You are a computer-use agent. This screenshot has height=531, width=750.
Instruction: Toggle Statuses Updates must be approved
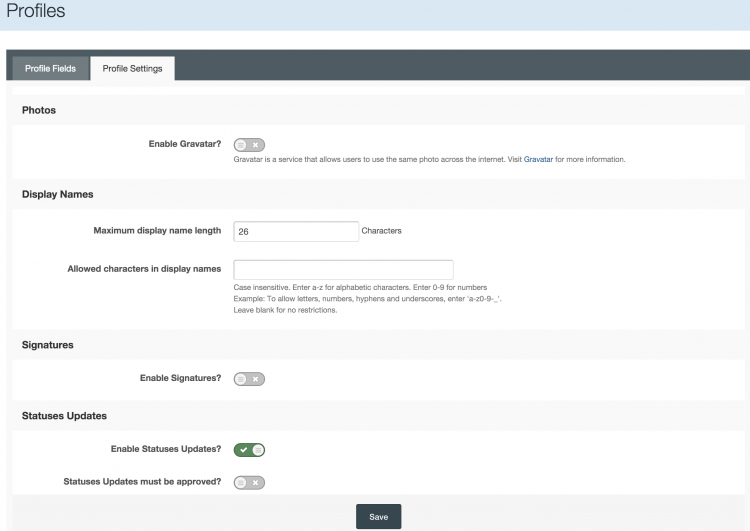(249, 482)
